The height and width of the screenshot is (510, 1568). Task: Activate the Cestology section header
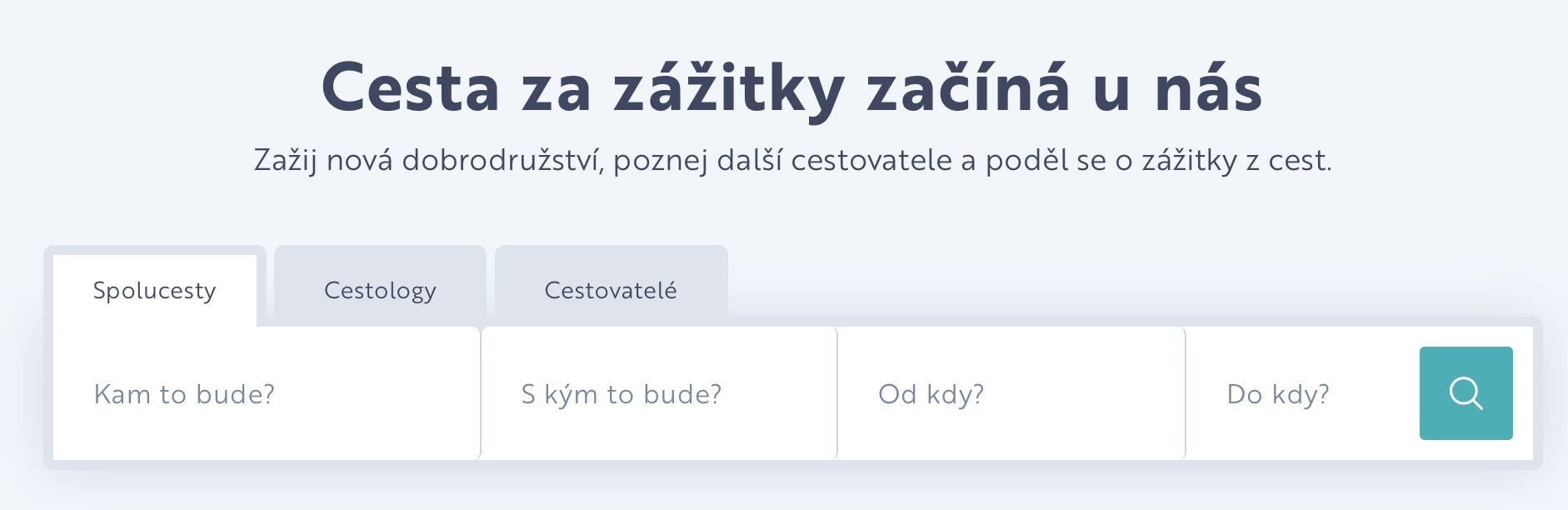(380, 290)
